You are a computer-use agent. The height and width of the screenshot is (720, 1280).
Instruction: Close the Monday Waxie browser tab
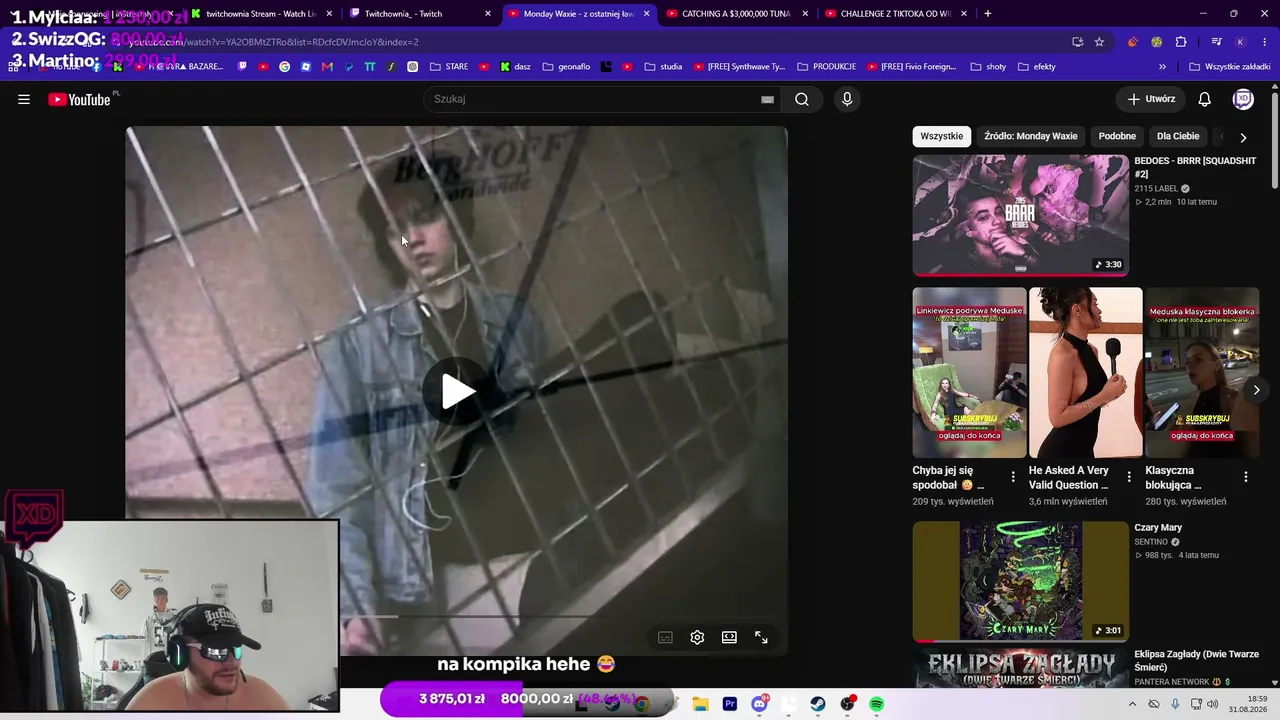pos(647,14)
